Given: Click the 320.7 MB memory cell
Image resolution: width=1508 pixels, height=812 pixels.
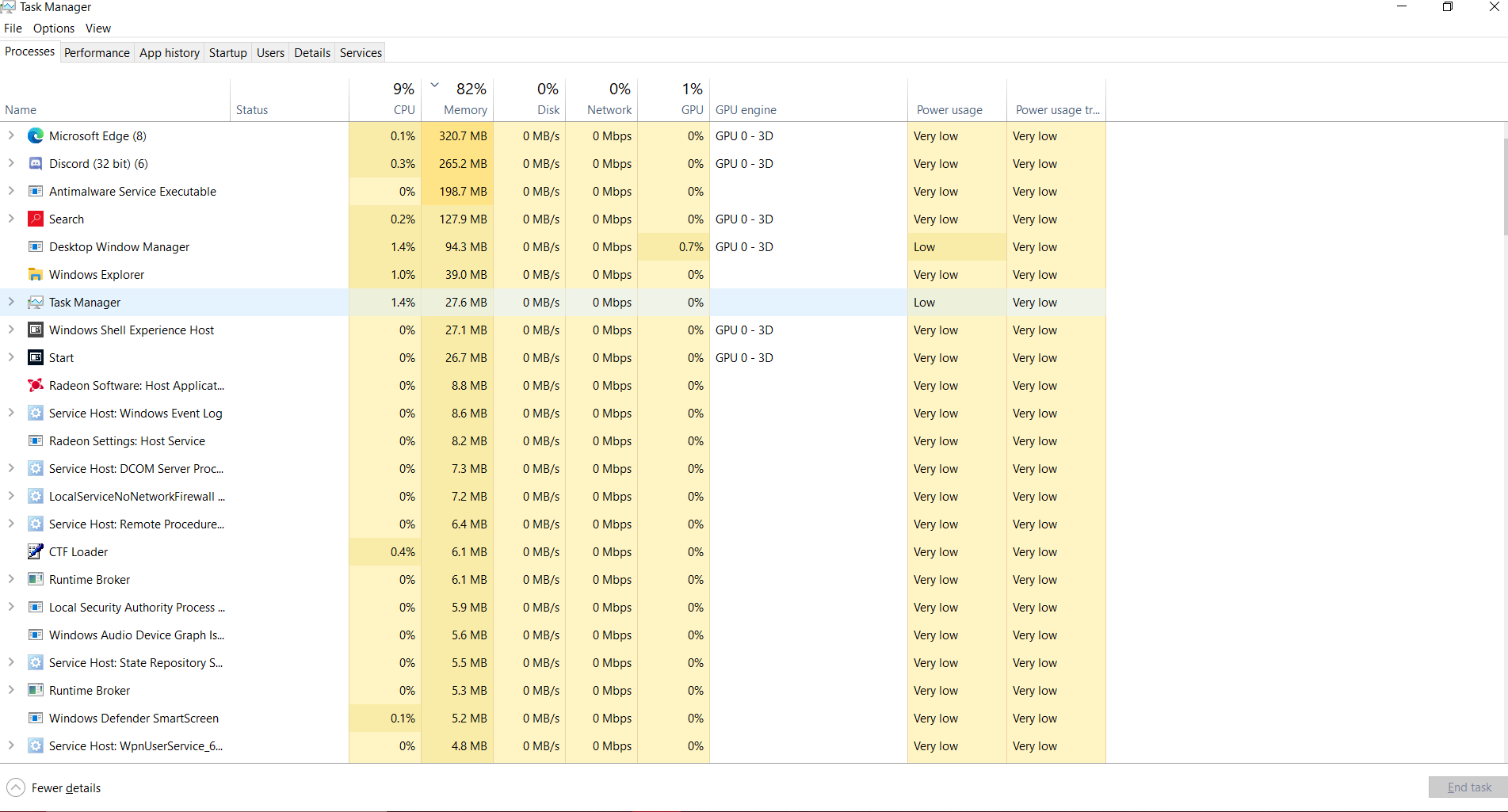Looking at the screenshot, I should pos(457,136).
